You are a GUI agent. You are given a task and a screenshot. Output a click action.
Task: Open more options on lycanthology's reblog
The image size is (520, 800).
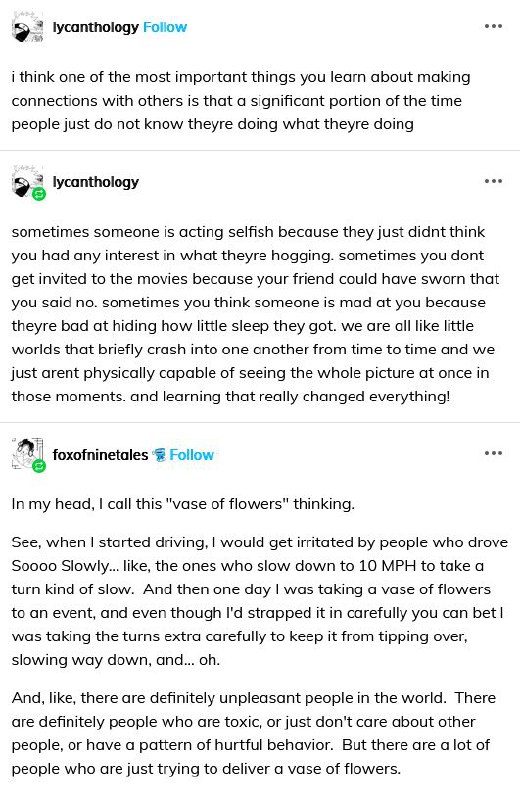pyautogui.click(x=493, y=181)
